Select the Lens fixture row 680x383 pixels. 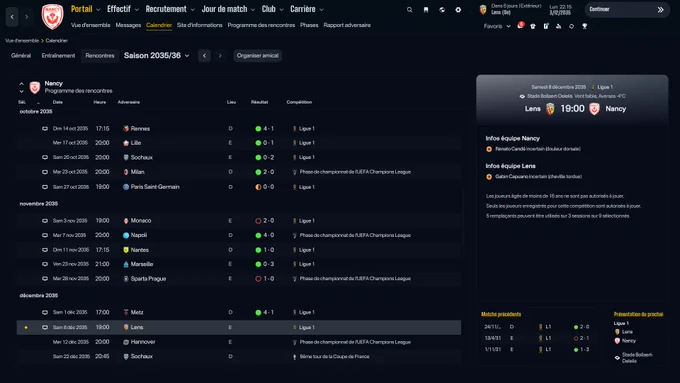pos(239,327)
